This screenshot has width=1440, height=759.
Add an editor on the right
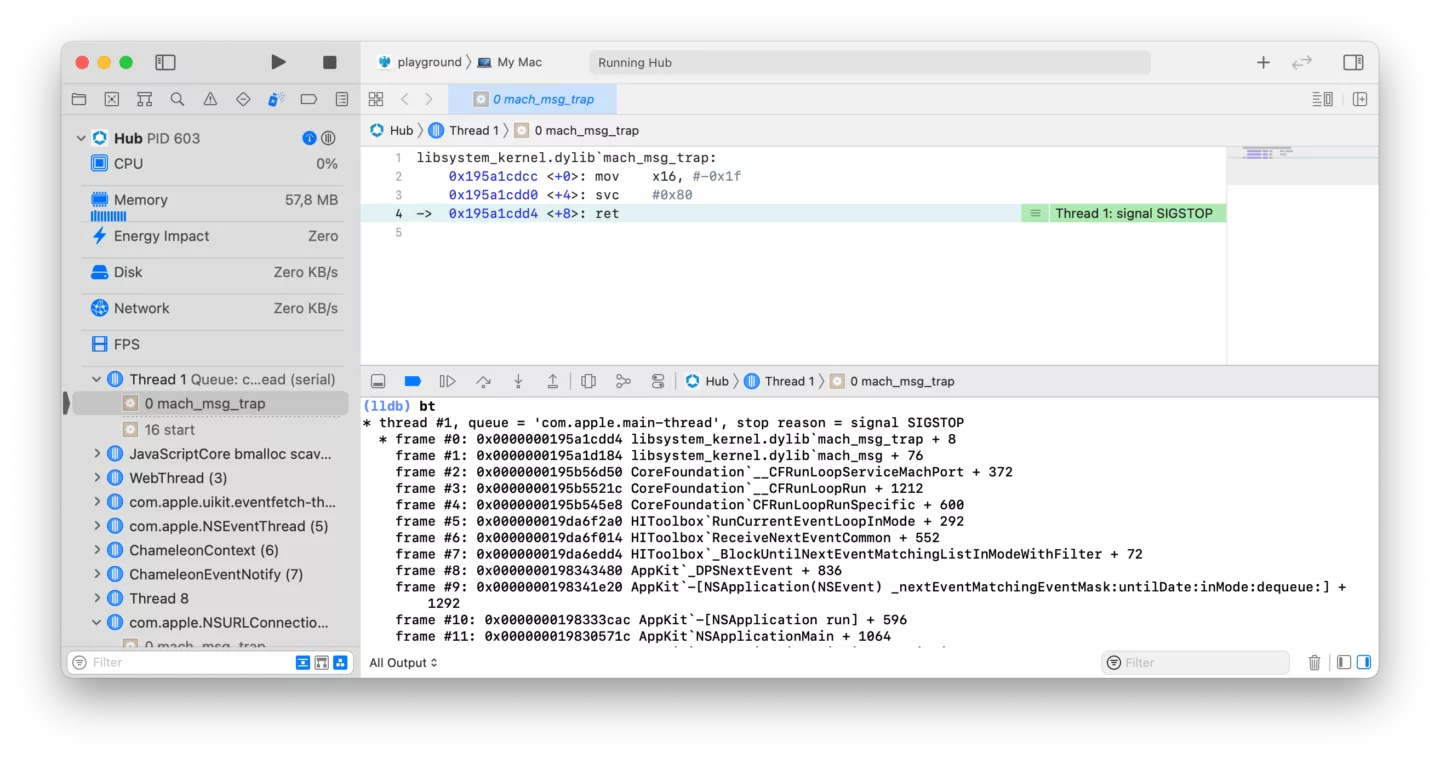(x=1360, y=99)
